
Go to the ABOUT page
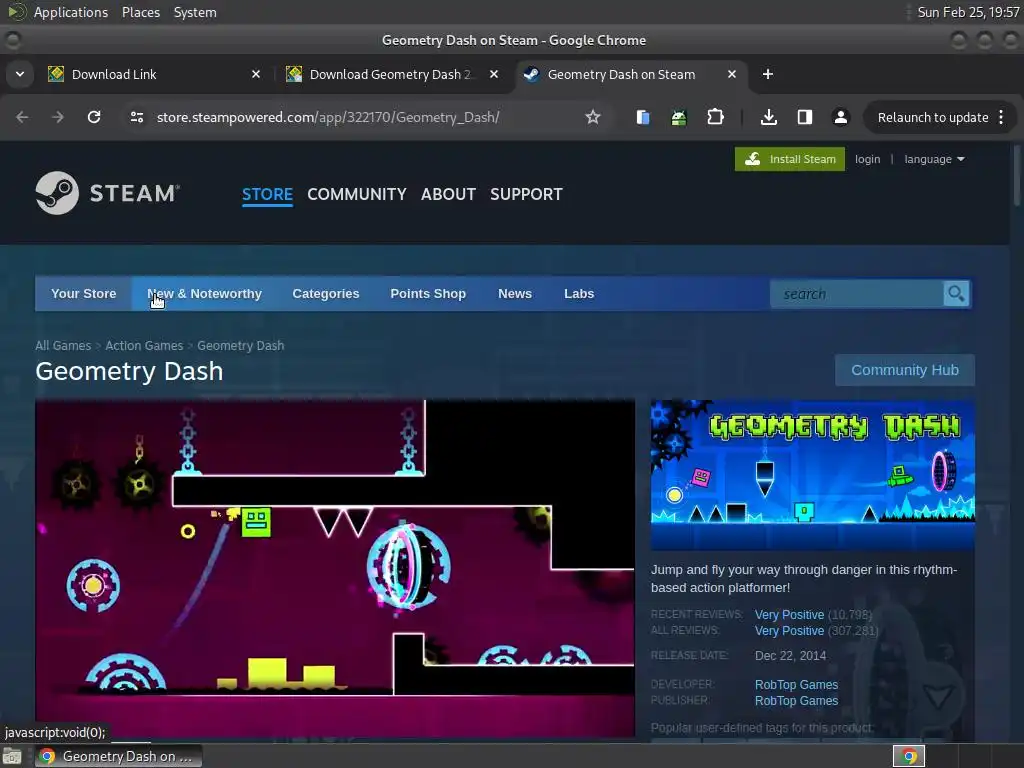click(x=448, y=194)
